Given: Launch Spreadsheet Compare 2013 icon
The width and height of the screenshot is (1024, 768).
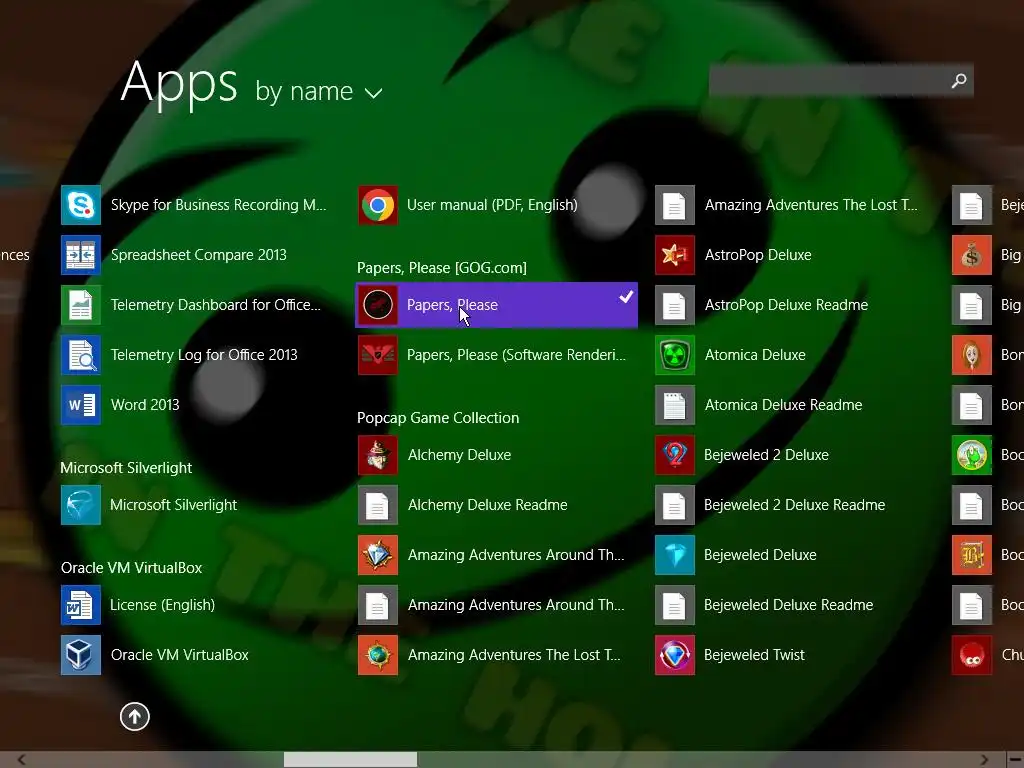Looking at the screenshot, I should (80, 255).
